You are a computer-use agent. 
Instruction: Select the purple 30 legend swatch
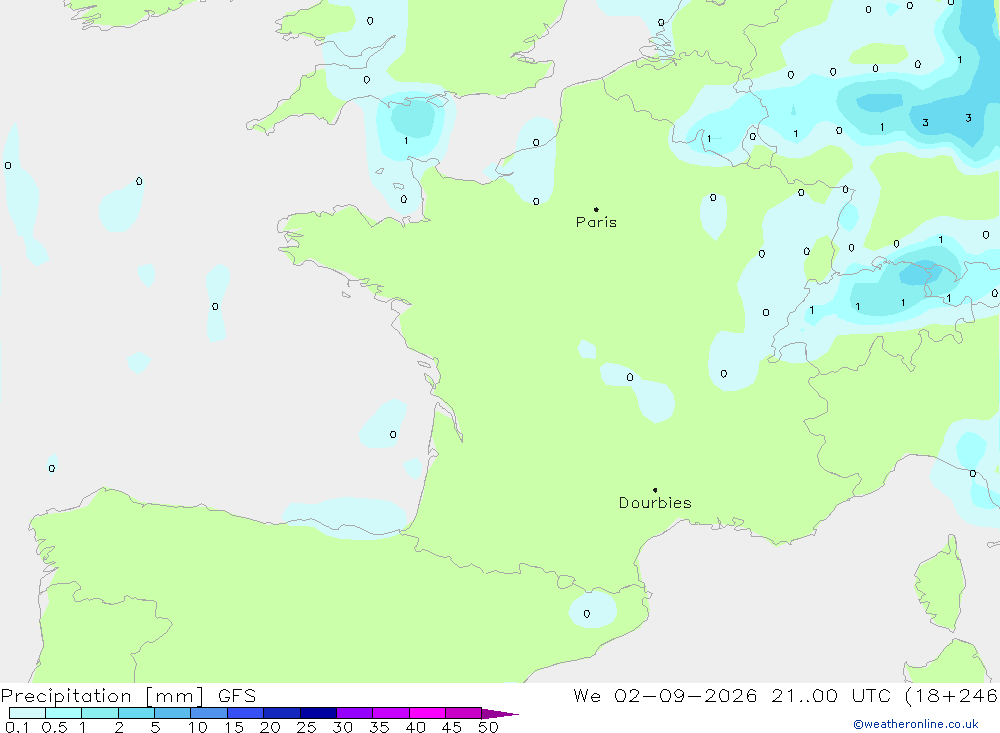click(x=355, y=713)
